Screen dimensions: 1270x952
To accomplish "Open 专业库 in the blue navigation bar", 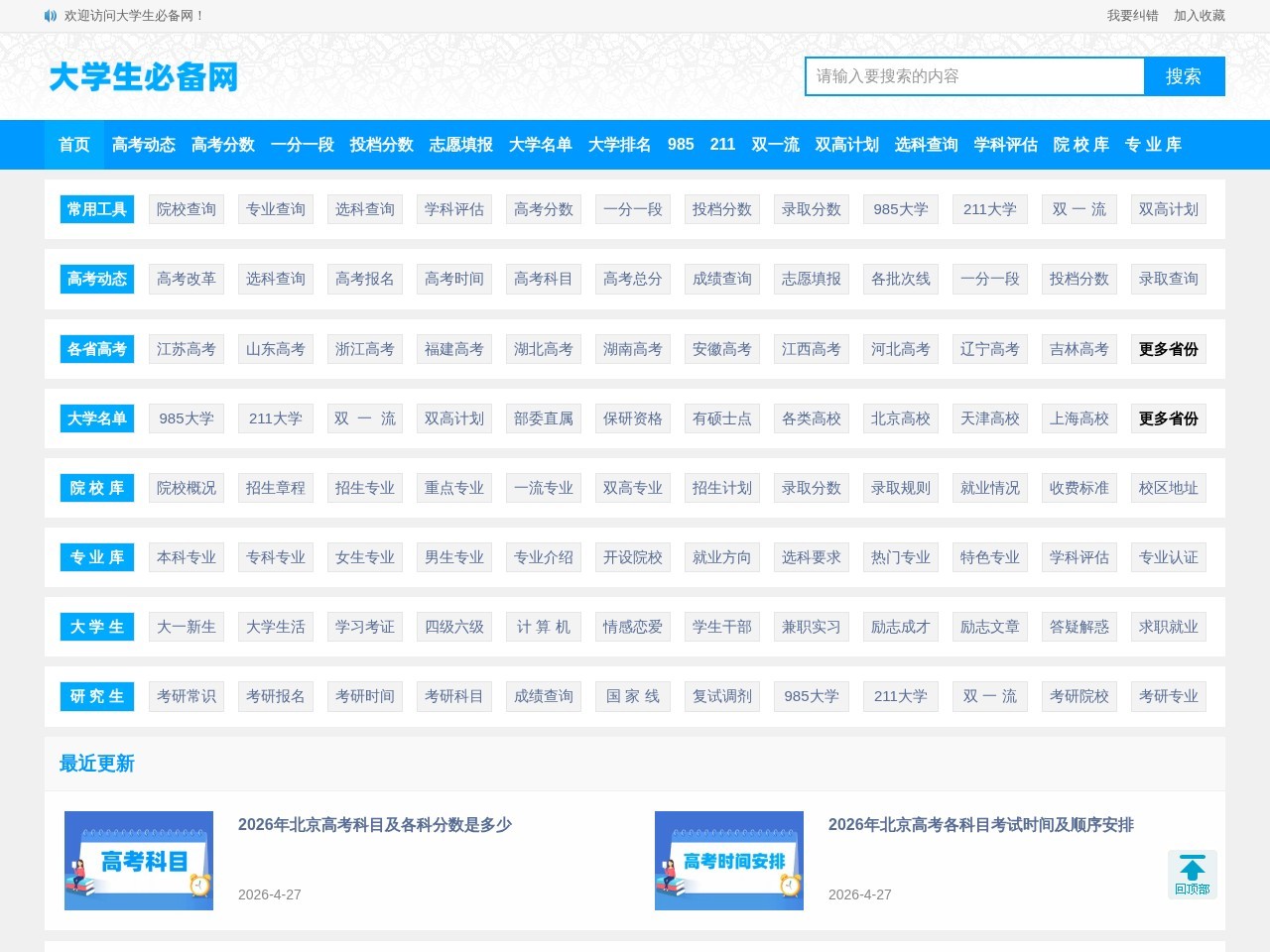I will tap(1153, 145).
